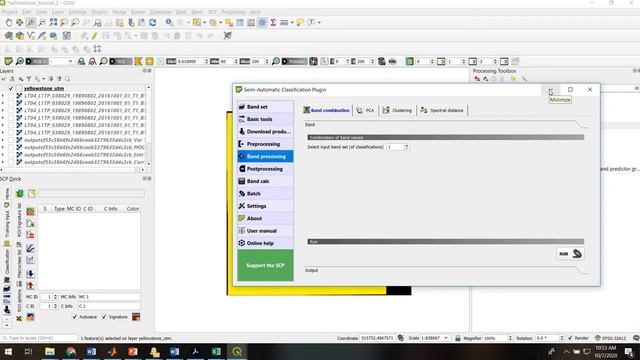Click the save ROI icon beside Signature
The height and width of the screenshot is (360, 640).
tap(136, 317)
